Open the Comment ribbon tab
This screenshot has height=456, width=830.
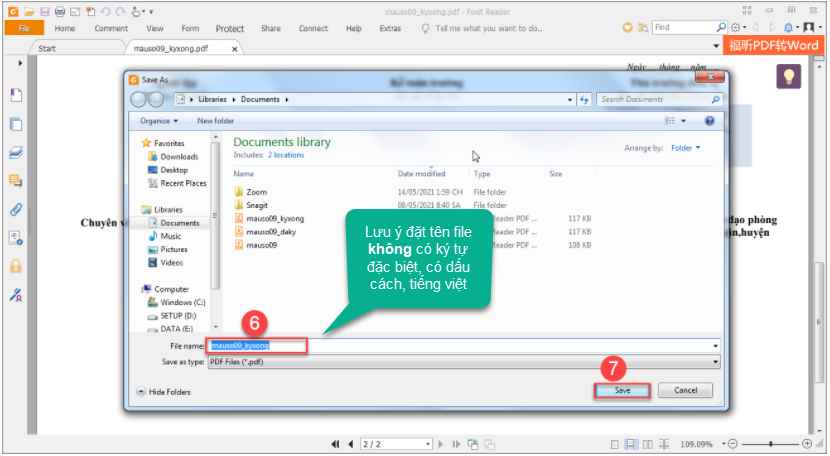pos(111,28)
